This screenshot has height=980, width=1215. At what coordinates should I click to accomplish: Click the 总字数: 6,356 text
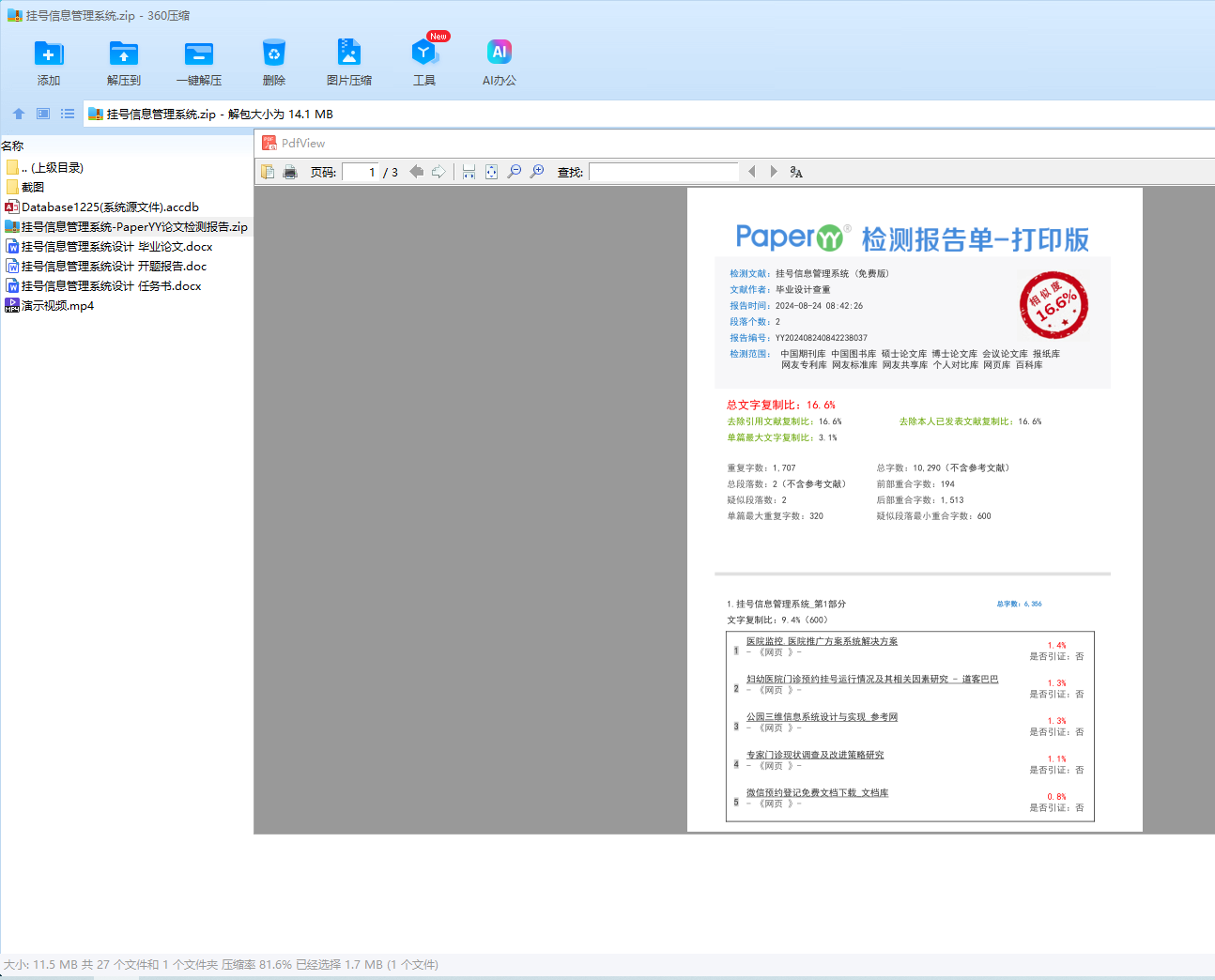click(1019, 604)
